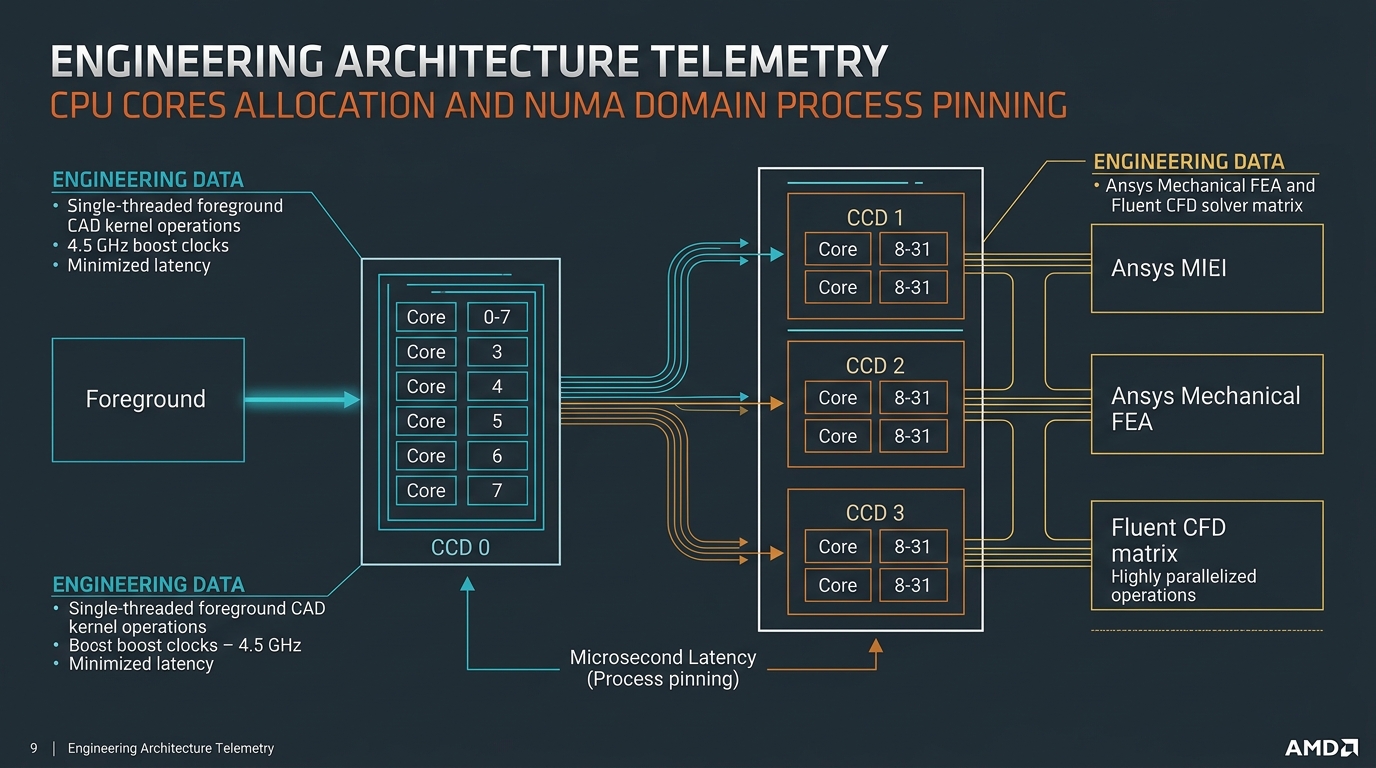
Task: Click the slide number 9
Action: [x=33, y=748]
